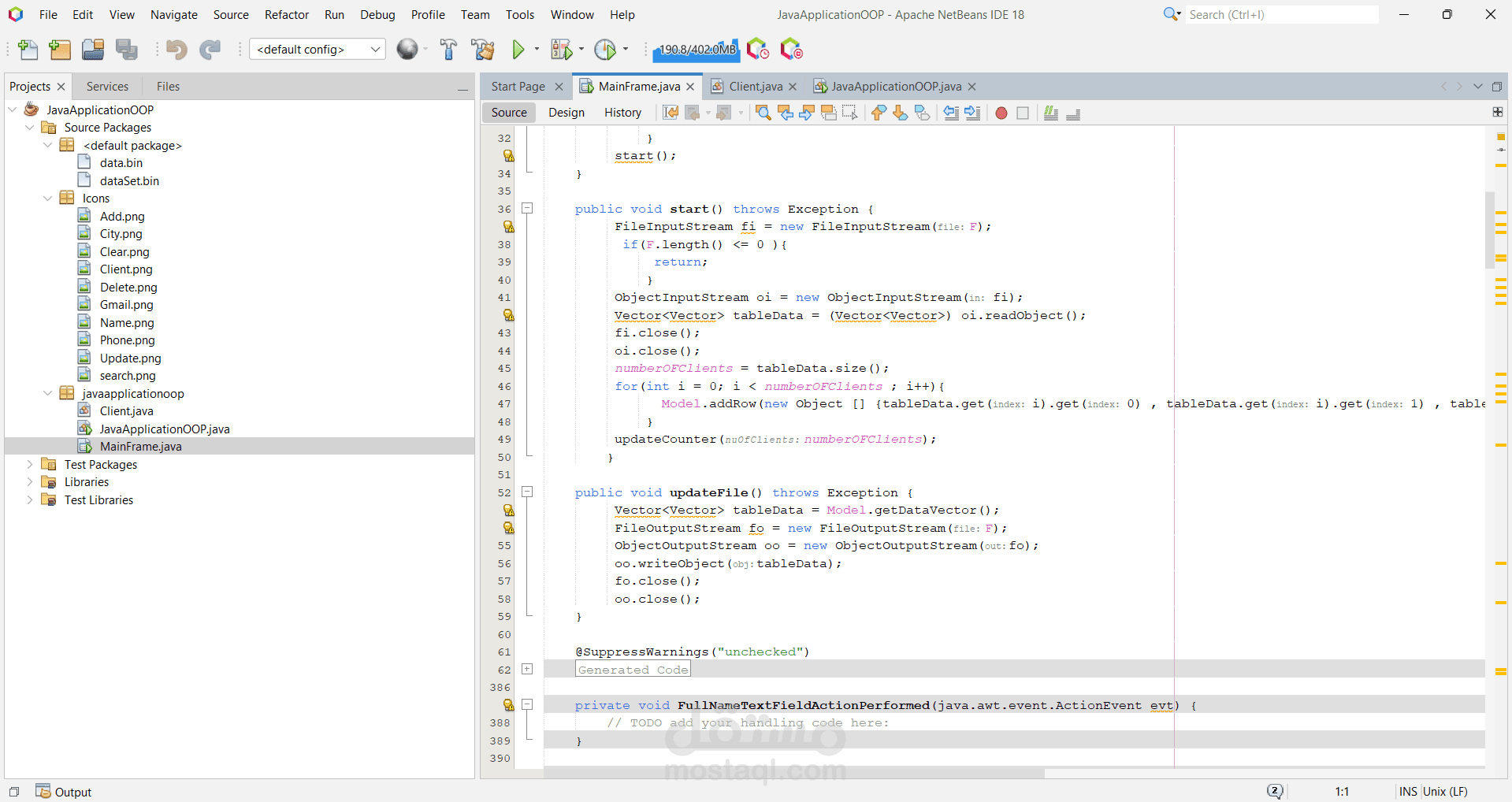Viewport: 1512px width, 802px height.
Task: Click the Profile Project clock icon
Action: click(x=605, y=50)
